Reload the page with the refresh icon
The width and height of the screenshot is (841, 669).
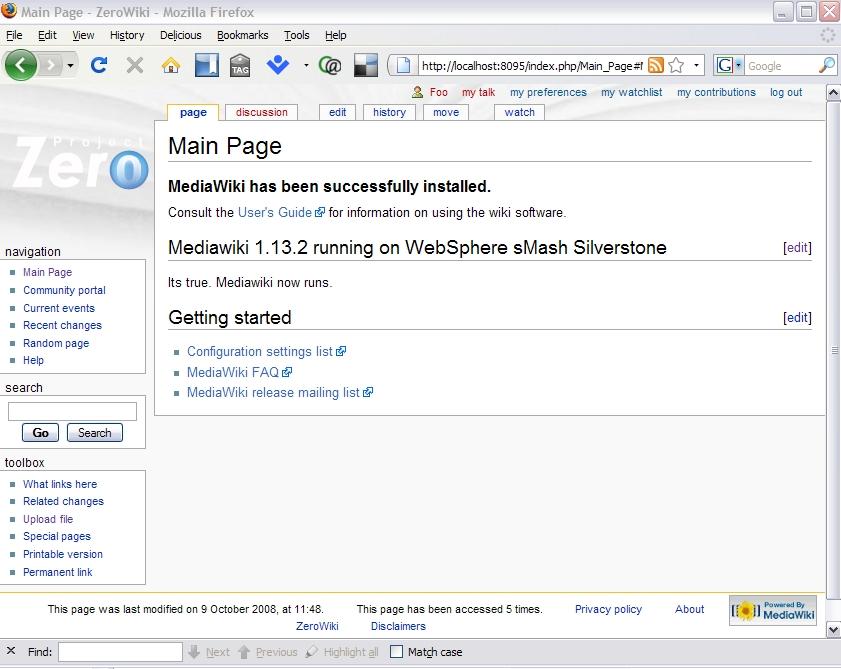click(x=99, y=65)
